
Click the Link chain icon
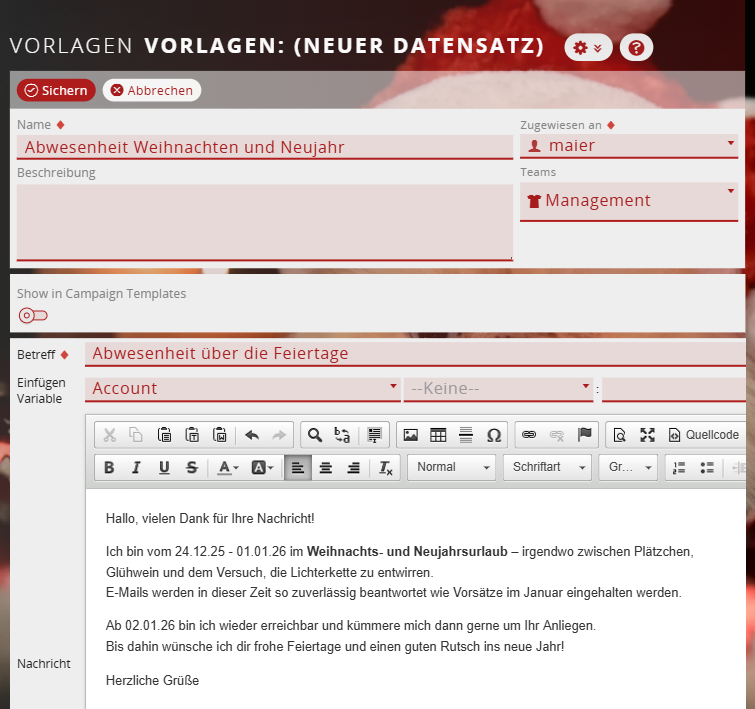coord(529,435)
